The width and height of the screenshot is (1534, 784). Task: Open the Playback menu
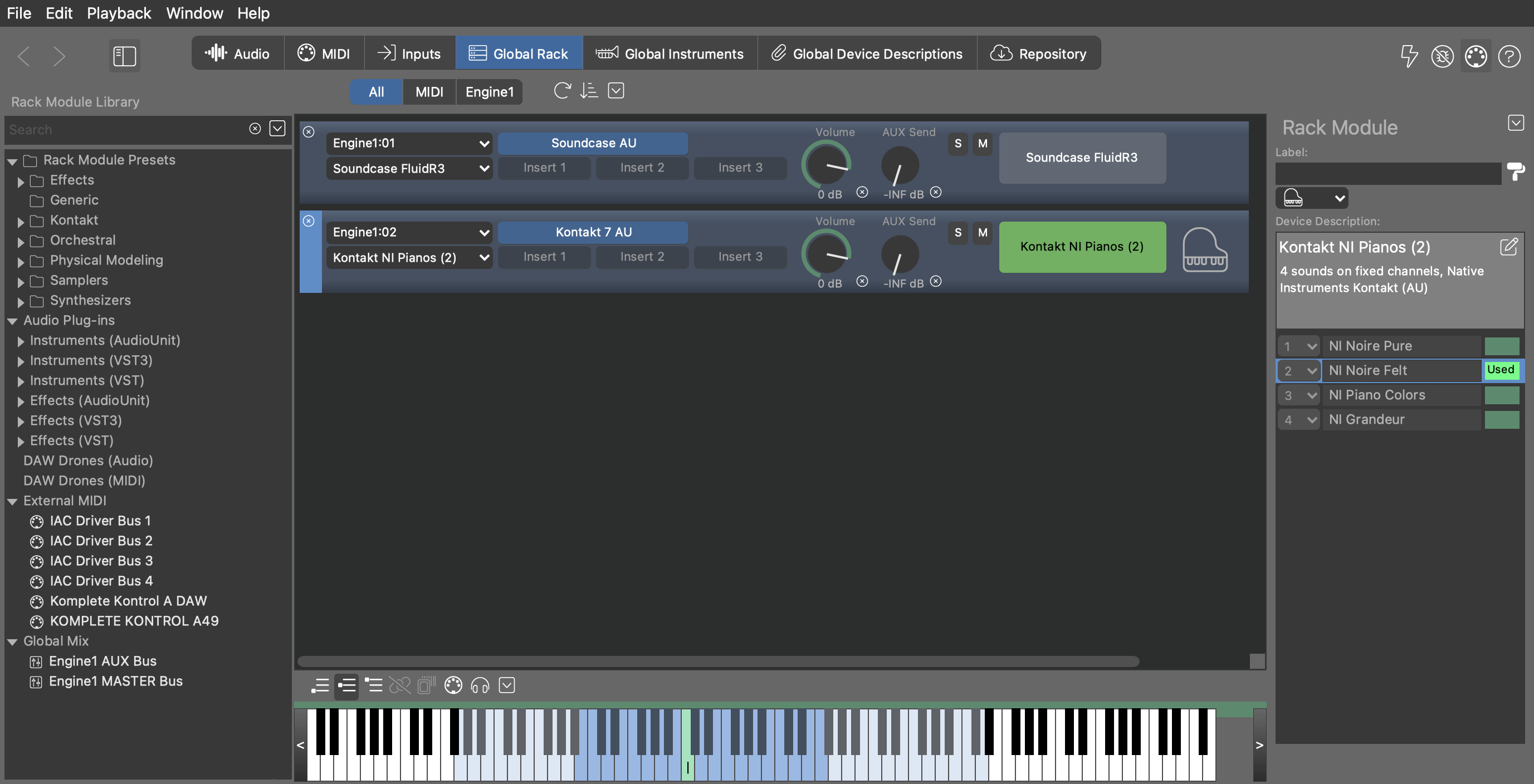(x=119, y=13)
